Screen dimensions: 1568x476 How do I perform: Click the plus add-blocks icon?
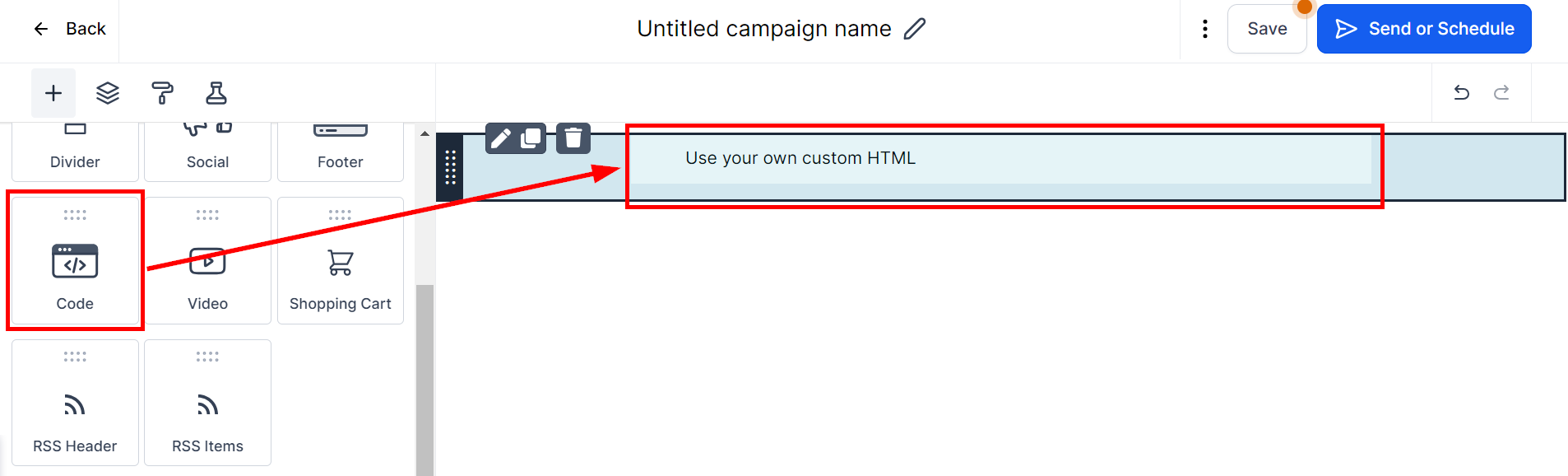coord(53,93)
